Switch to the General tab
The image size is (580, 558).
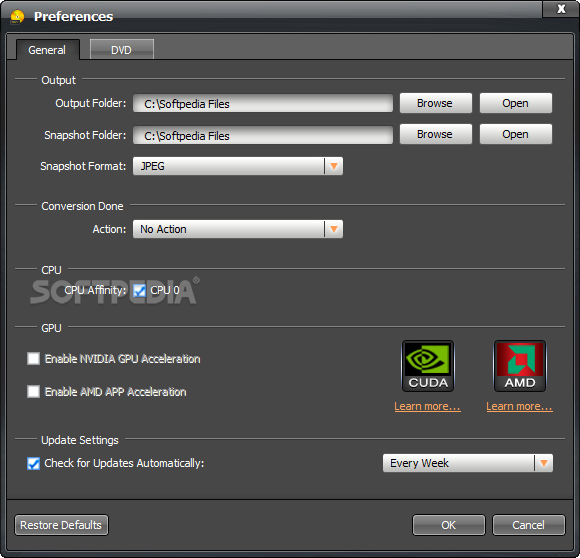(x=47, y=50)
